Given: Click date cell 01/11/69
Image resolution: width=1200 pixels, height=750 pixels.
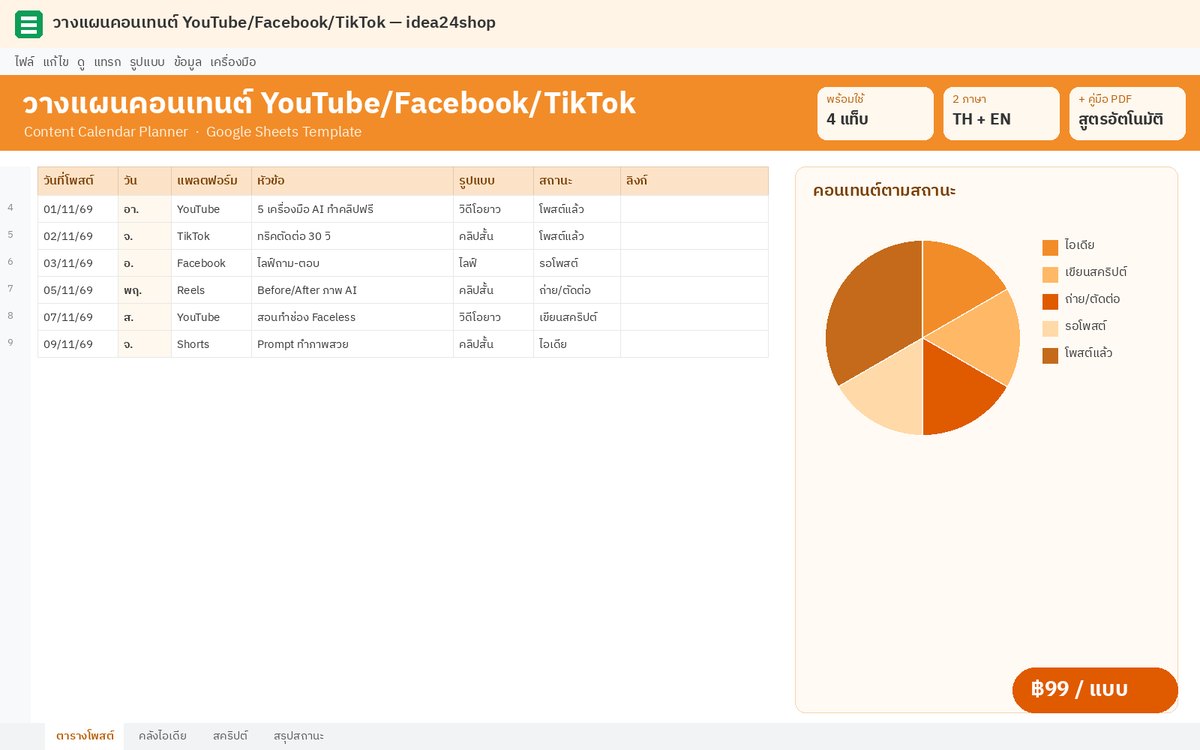Looking at the screenshot, I should tap(78, 209).
